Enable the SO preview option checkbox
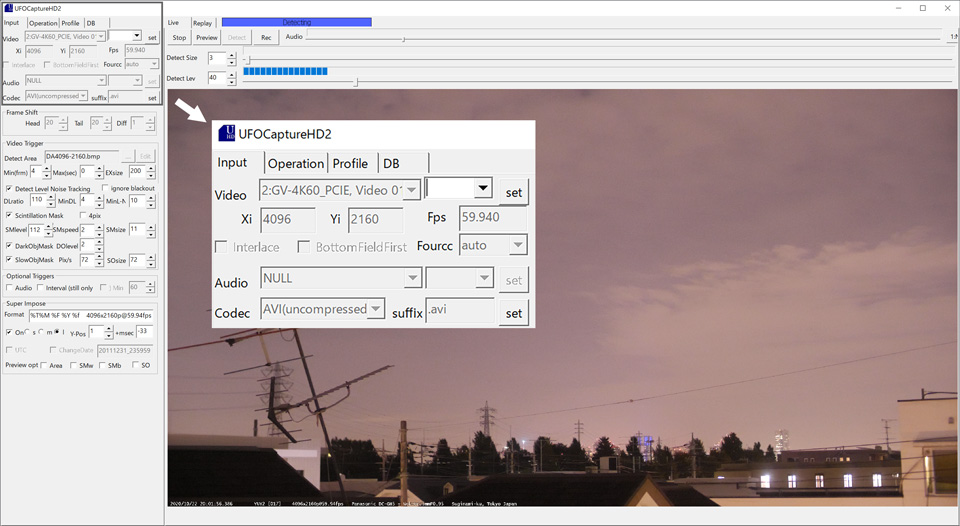960x526 pixels. click(135, 365)
